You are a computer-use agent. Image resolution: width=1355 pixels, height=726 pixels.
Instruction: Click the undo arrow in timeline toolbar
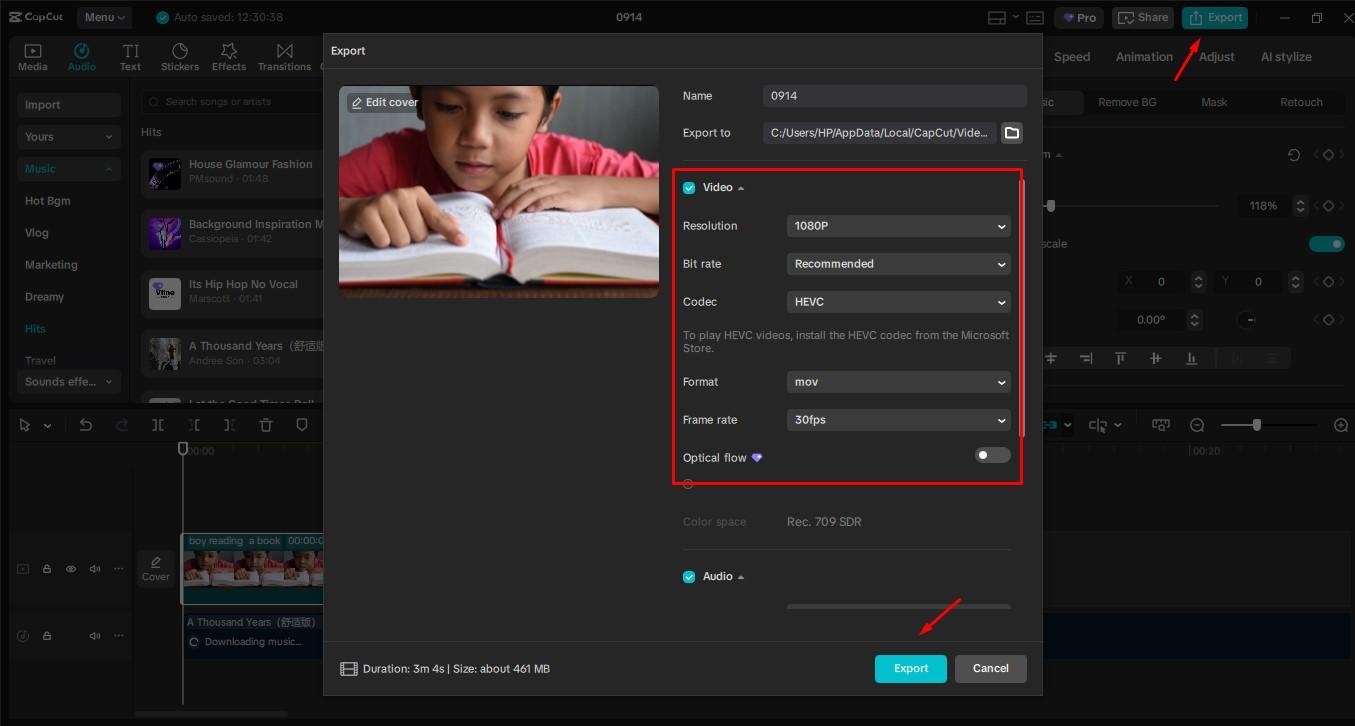pos(86,425)
